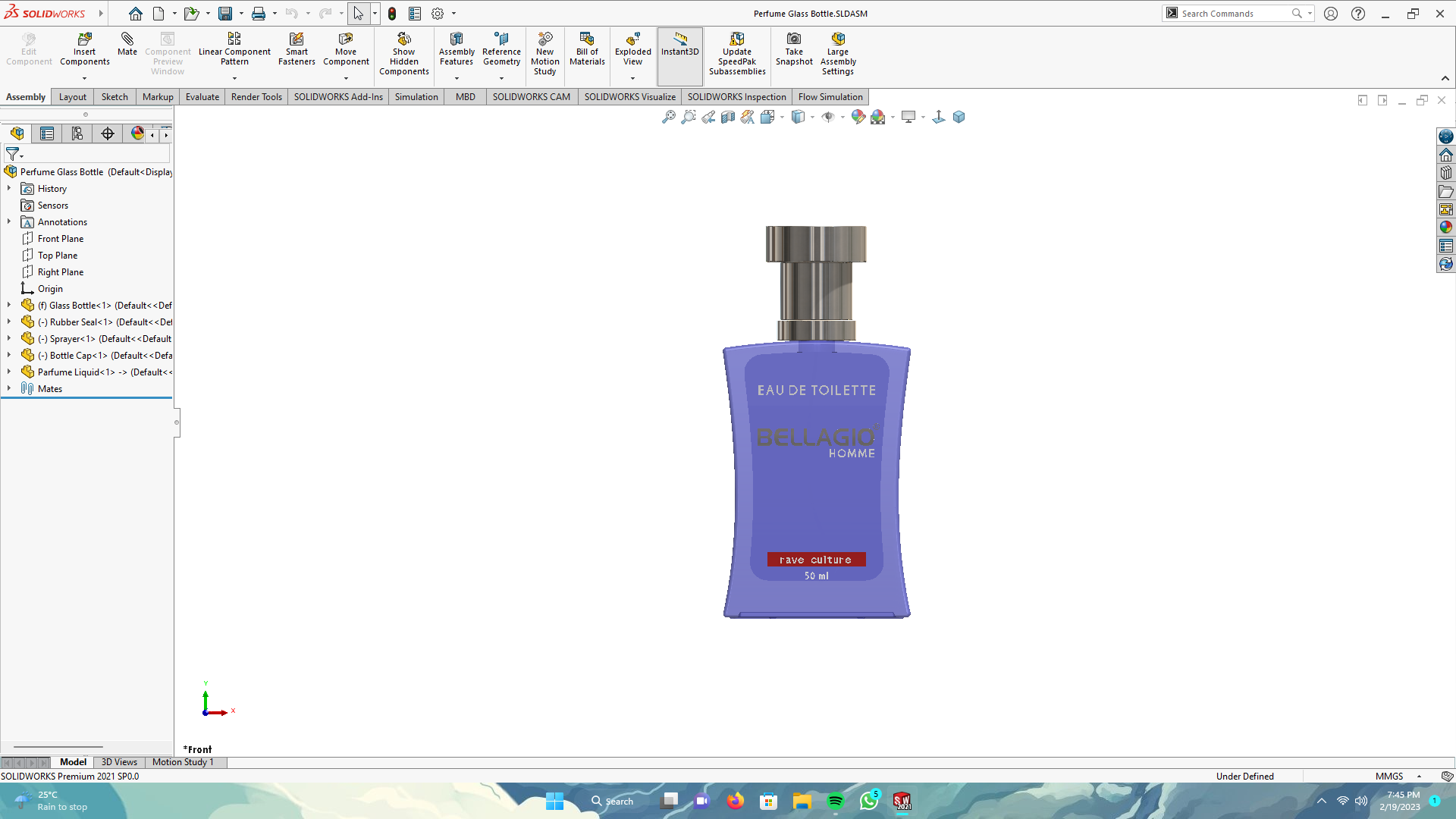Open the Insert Components dropdown arrow
The image size is (1456, 819).
click(x=84, y=78)
